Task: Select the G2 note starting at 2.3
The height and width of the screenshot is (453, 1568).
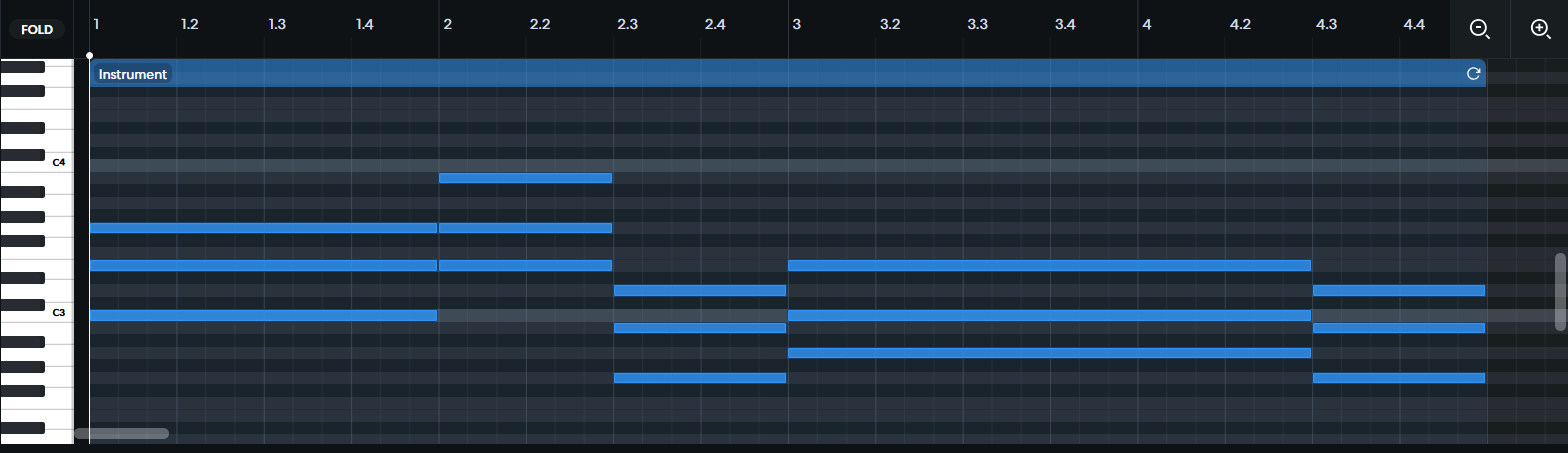Action: [x=700, y=378]
